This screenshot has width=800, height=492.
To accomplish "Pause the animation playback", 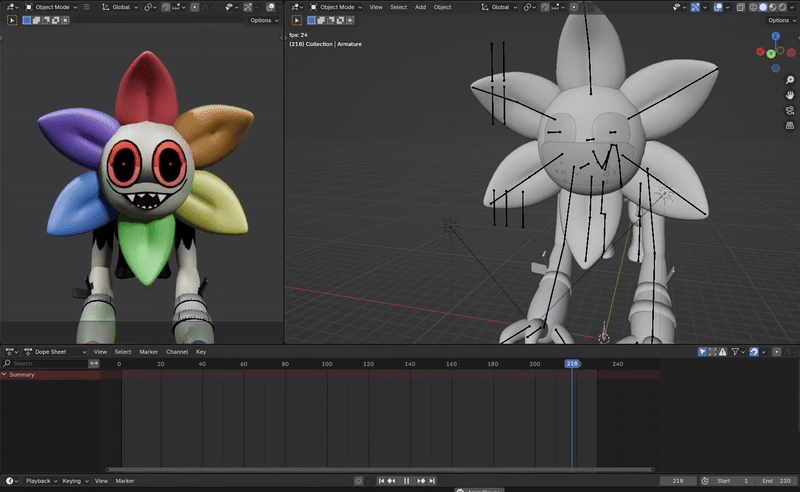I will tap(407, 481).
